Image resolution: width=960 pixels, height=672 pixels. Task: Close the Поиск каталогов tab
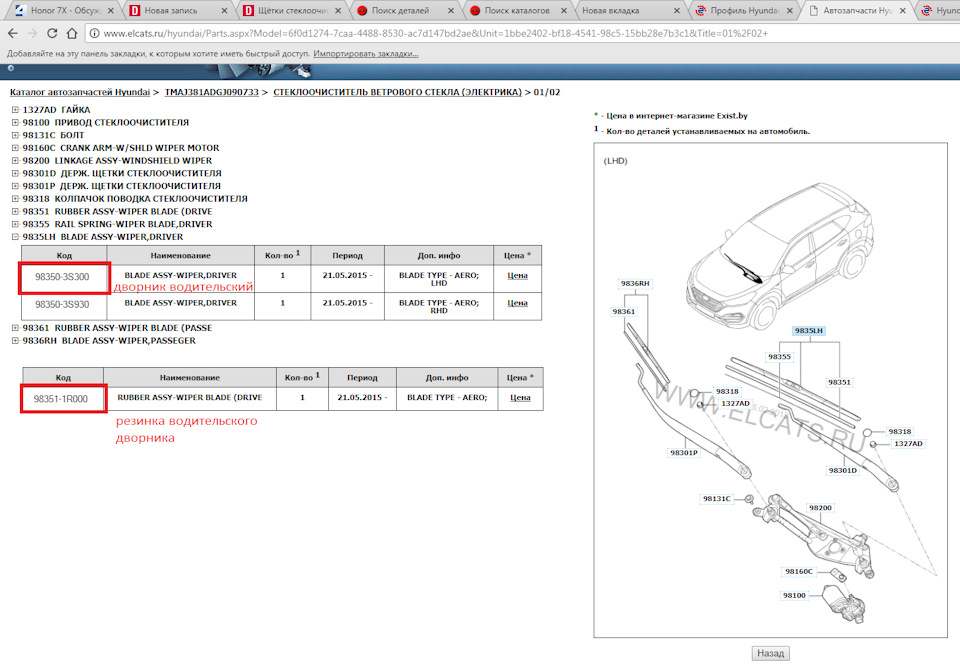point(564,10)
